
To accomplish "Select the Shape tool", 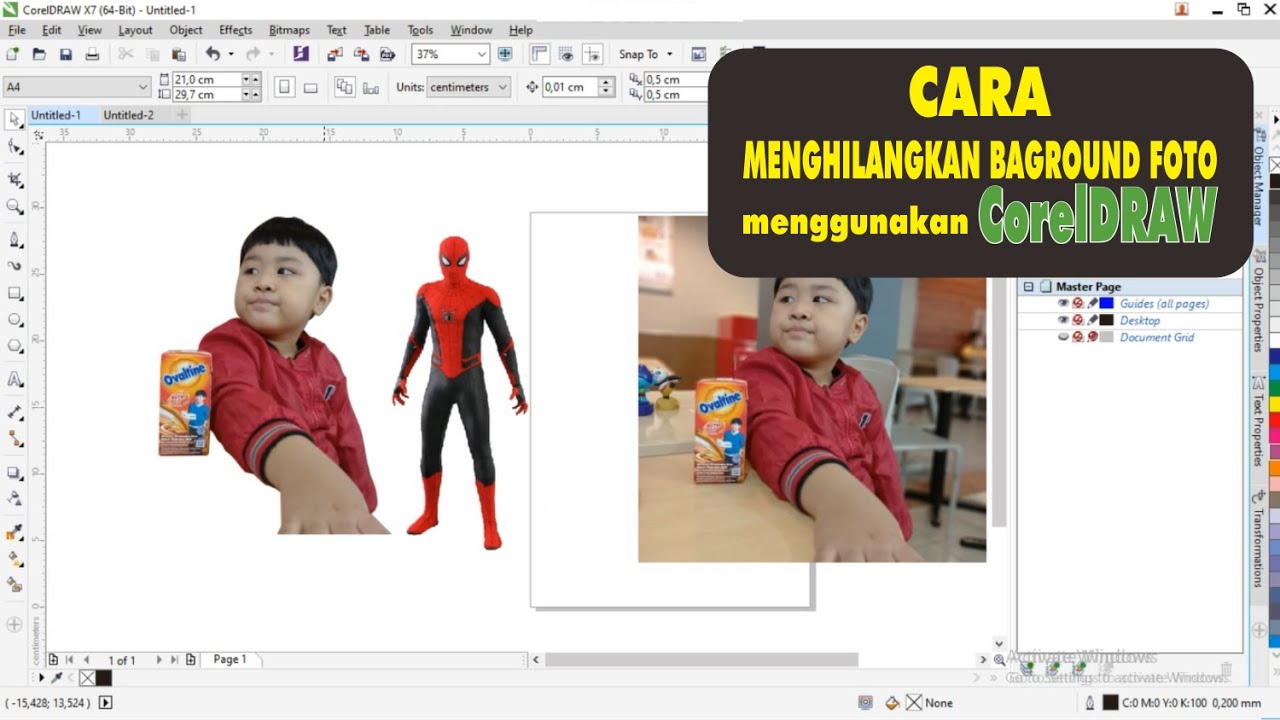I will (15, 147).
